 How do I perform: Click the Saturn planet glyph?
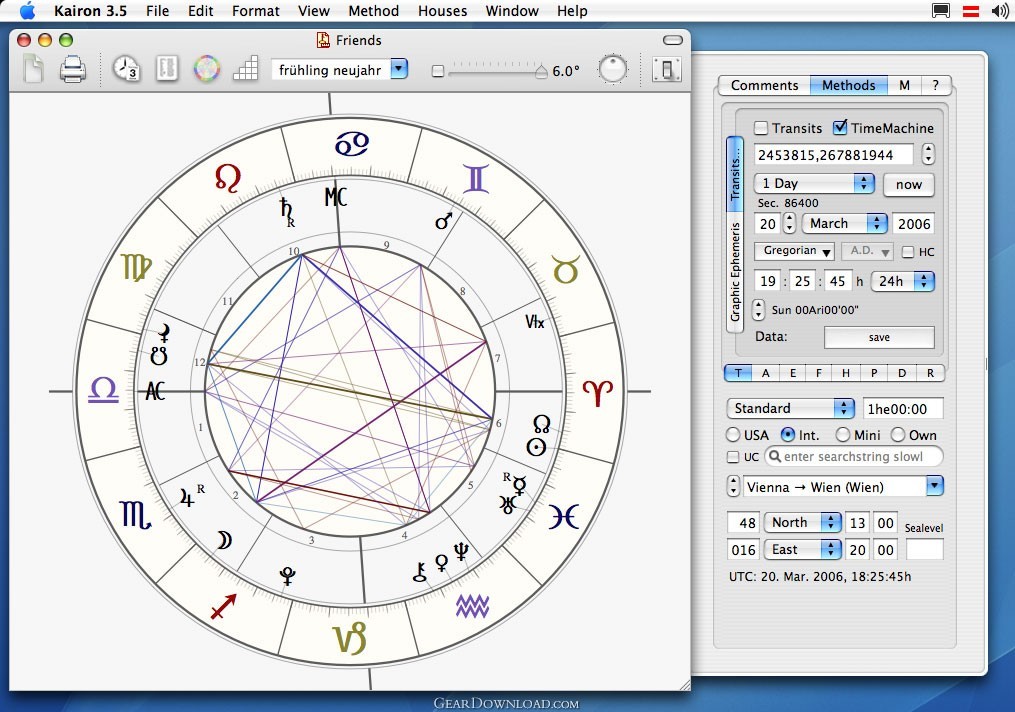pyautogui.click(x=286, y=208)
